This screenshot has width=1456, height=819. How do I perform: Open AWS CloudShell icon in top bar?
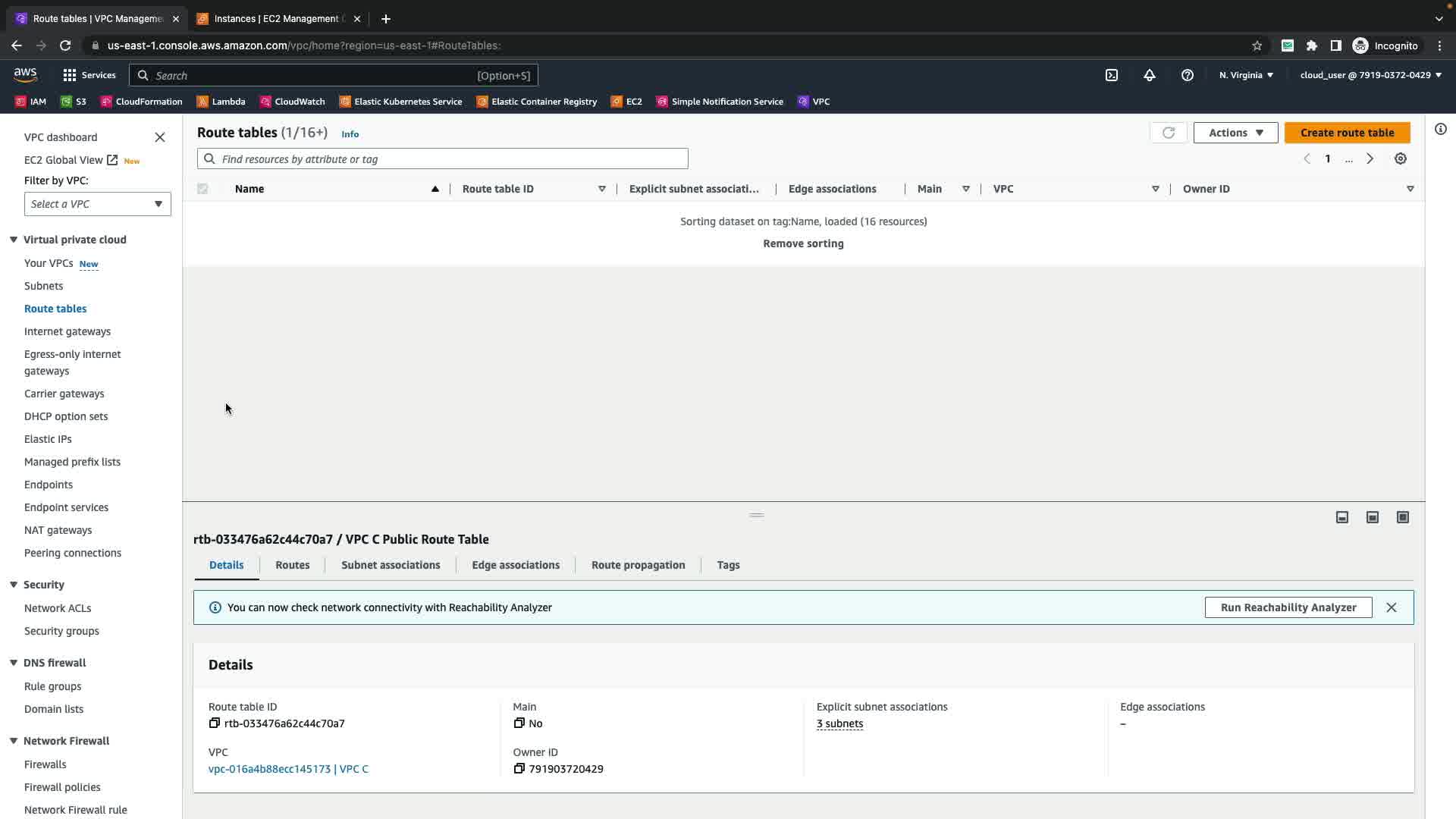point(1111,75)
